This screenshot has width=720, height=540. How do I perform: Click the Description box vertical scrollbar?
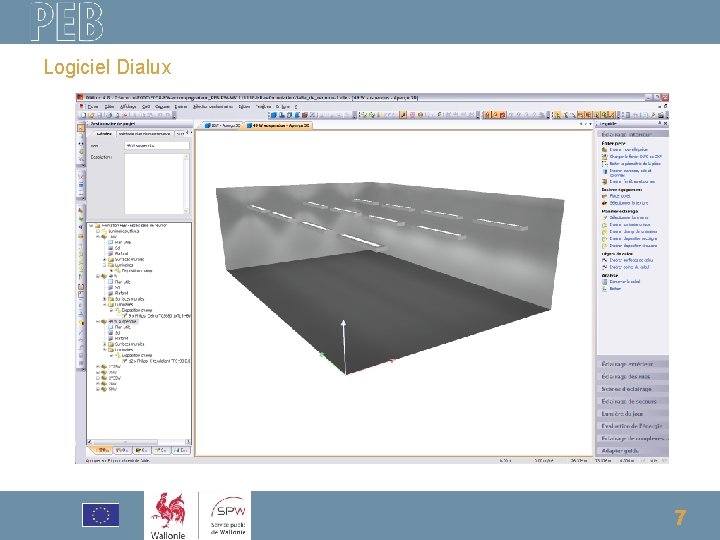pyautogui.click(x=186, y=183)
